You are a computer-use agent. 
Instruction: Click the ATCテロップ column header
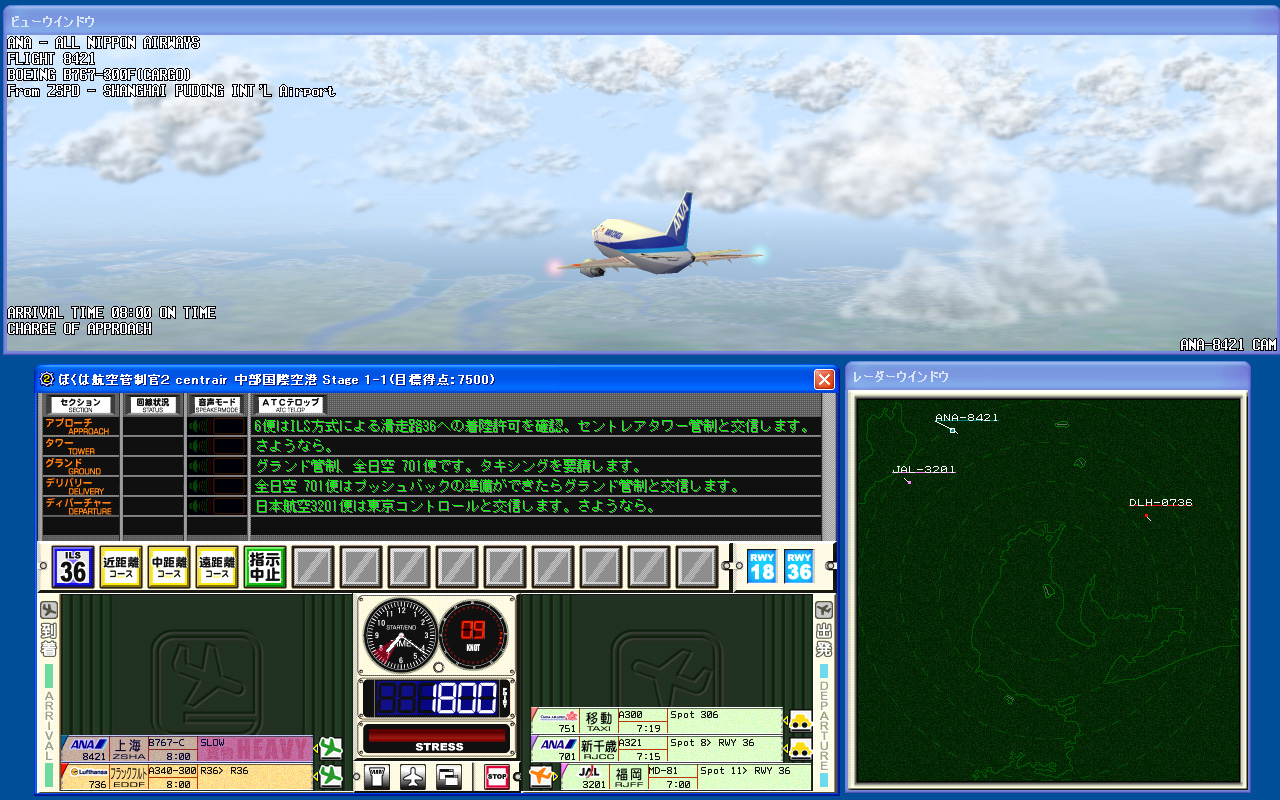(x=289, y=404)
